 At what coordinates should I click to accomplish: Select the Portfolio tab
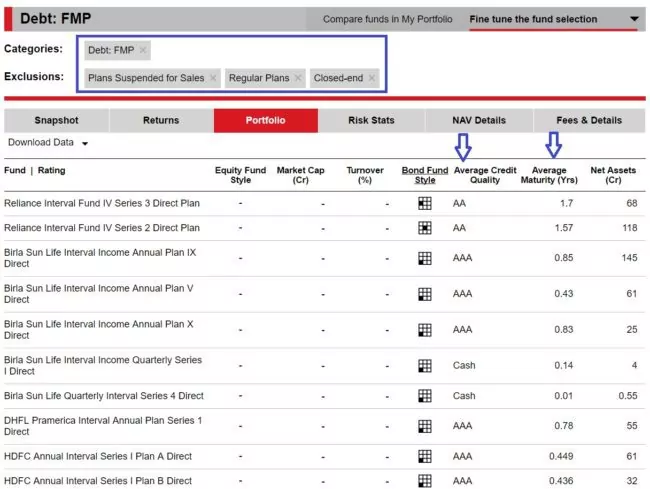click(x=266, y=120)
